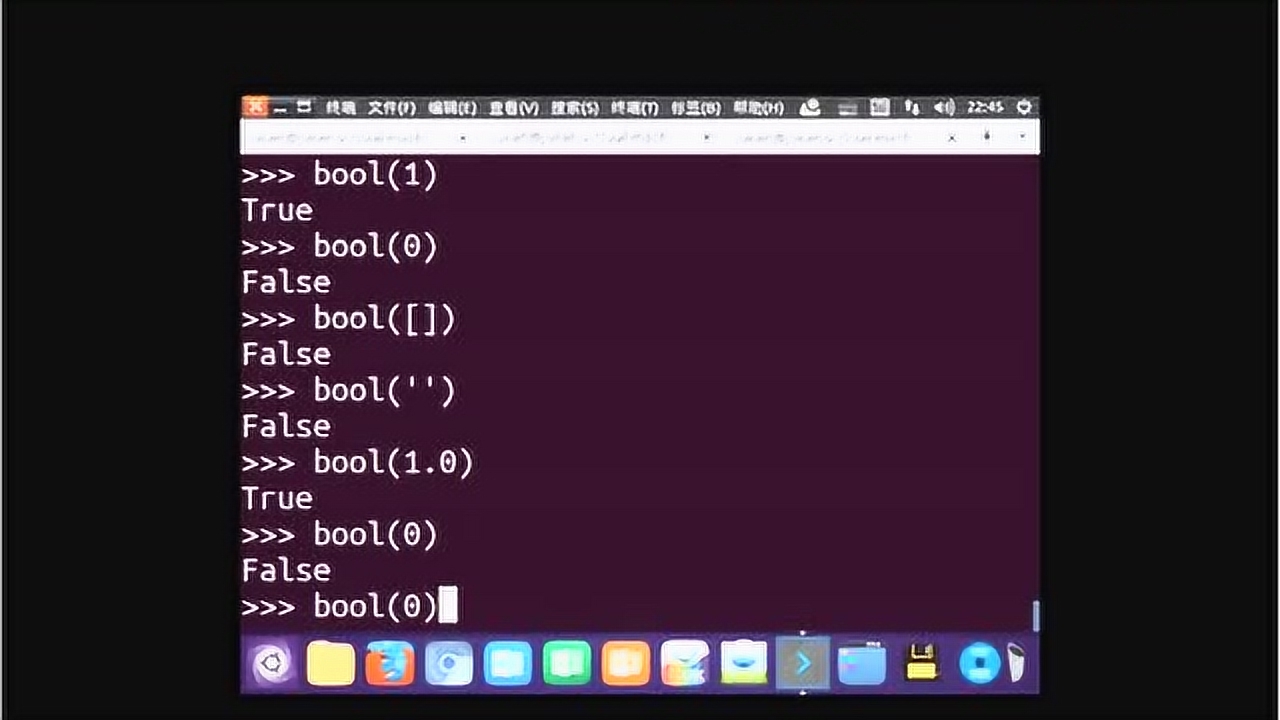Screen dimensions: 1280x720
Task: Launch Firefox from the dock
Action: pos(390,664)
